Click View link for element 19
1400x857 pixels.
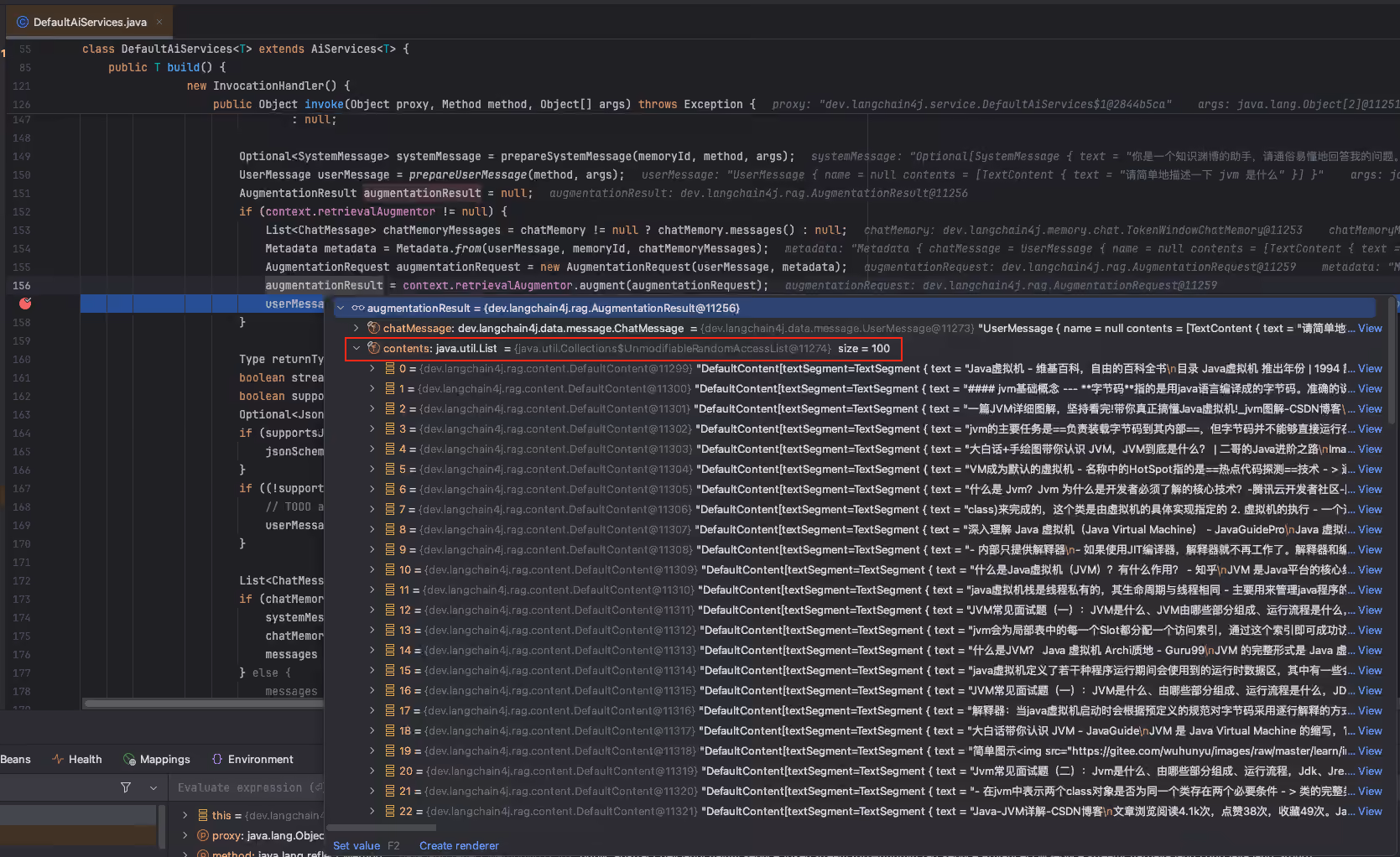point(1370,751)
